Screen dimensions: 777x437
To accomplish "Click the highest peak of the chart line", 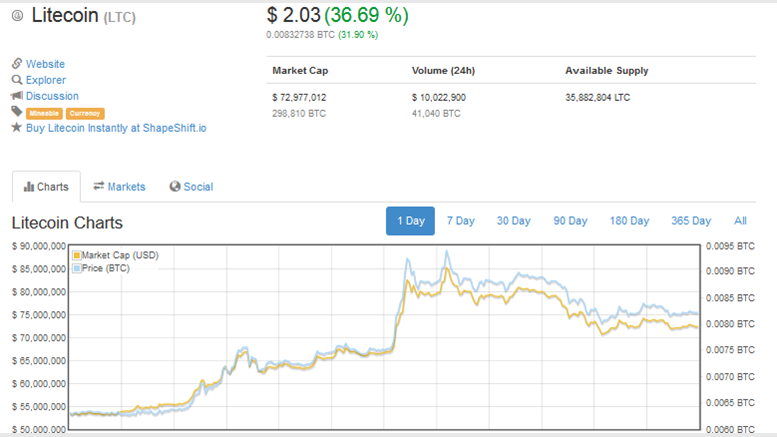I will tap(447, 252).
